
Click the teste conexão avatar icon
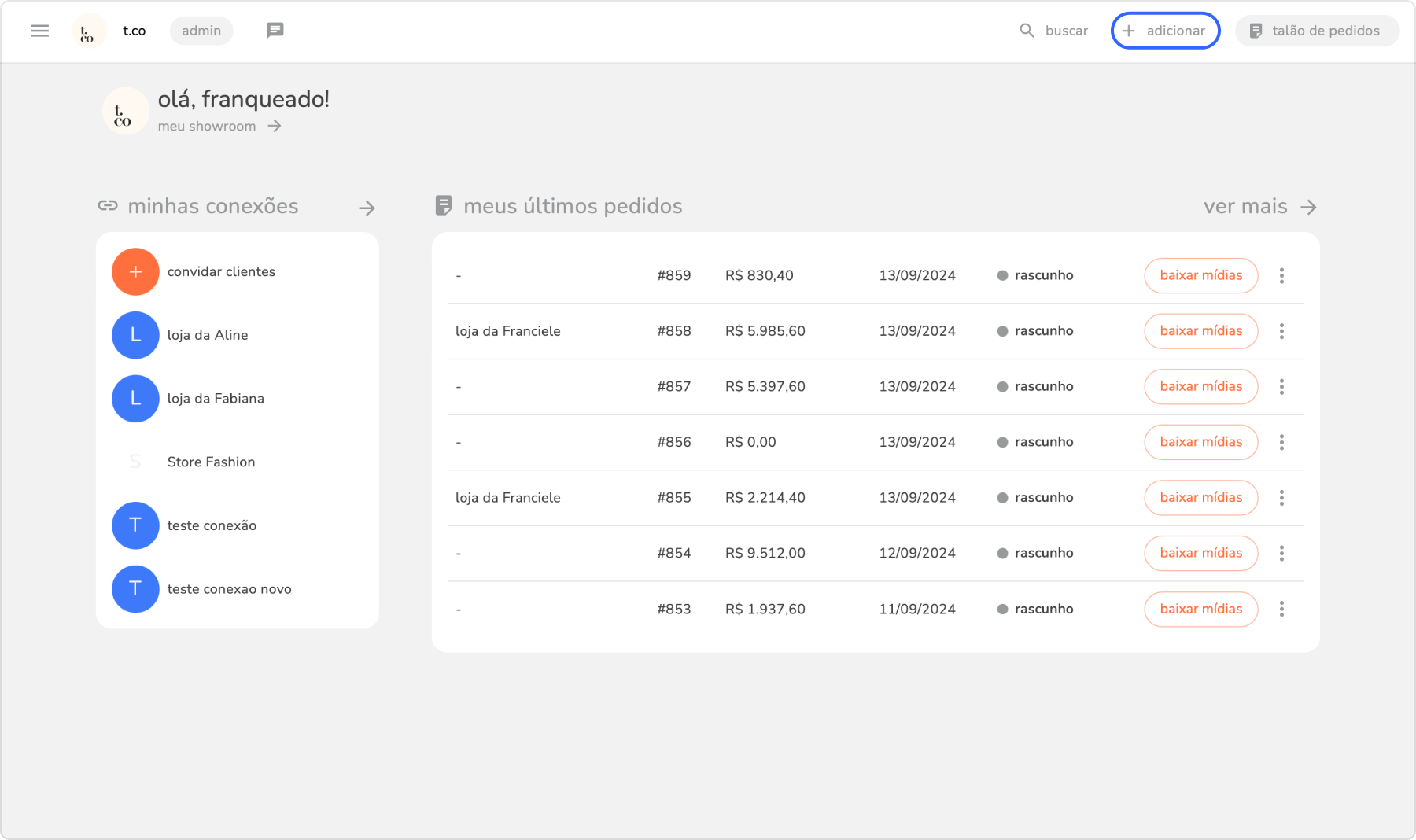point(135,525)
